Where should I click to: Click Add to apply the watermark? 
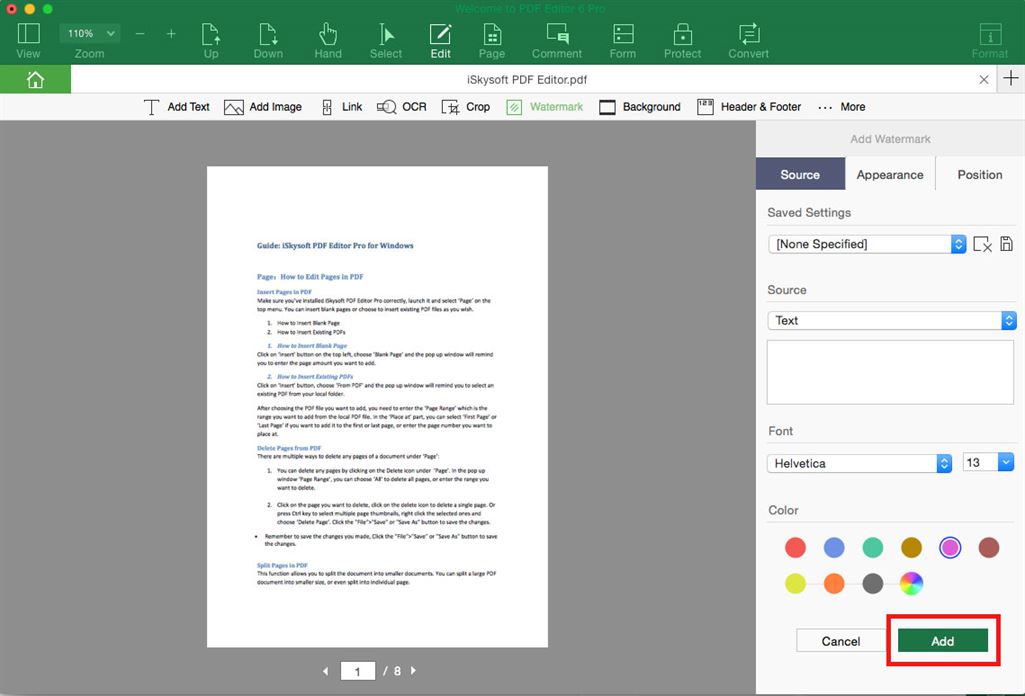point(943,641)
